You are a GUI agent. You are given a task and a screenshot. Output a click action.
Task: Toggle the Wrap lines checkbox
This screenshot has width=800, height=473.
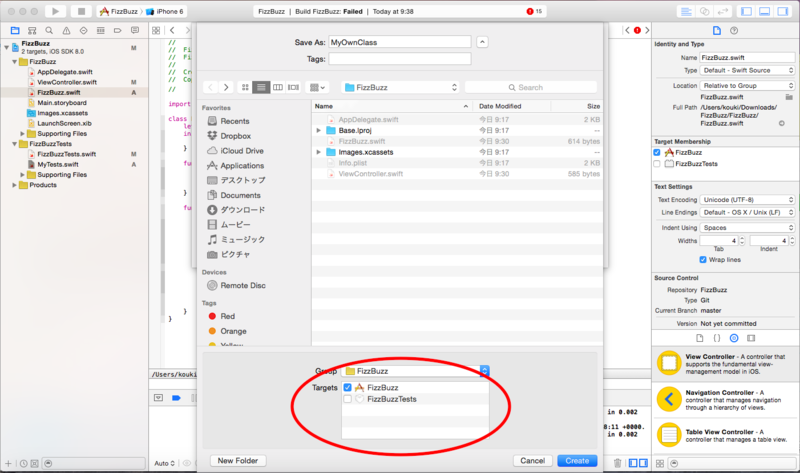[x=703, y=260]
